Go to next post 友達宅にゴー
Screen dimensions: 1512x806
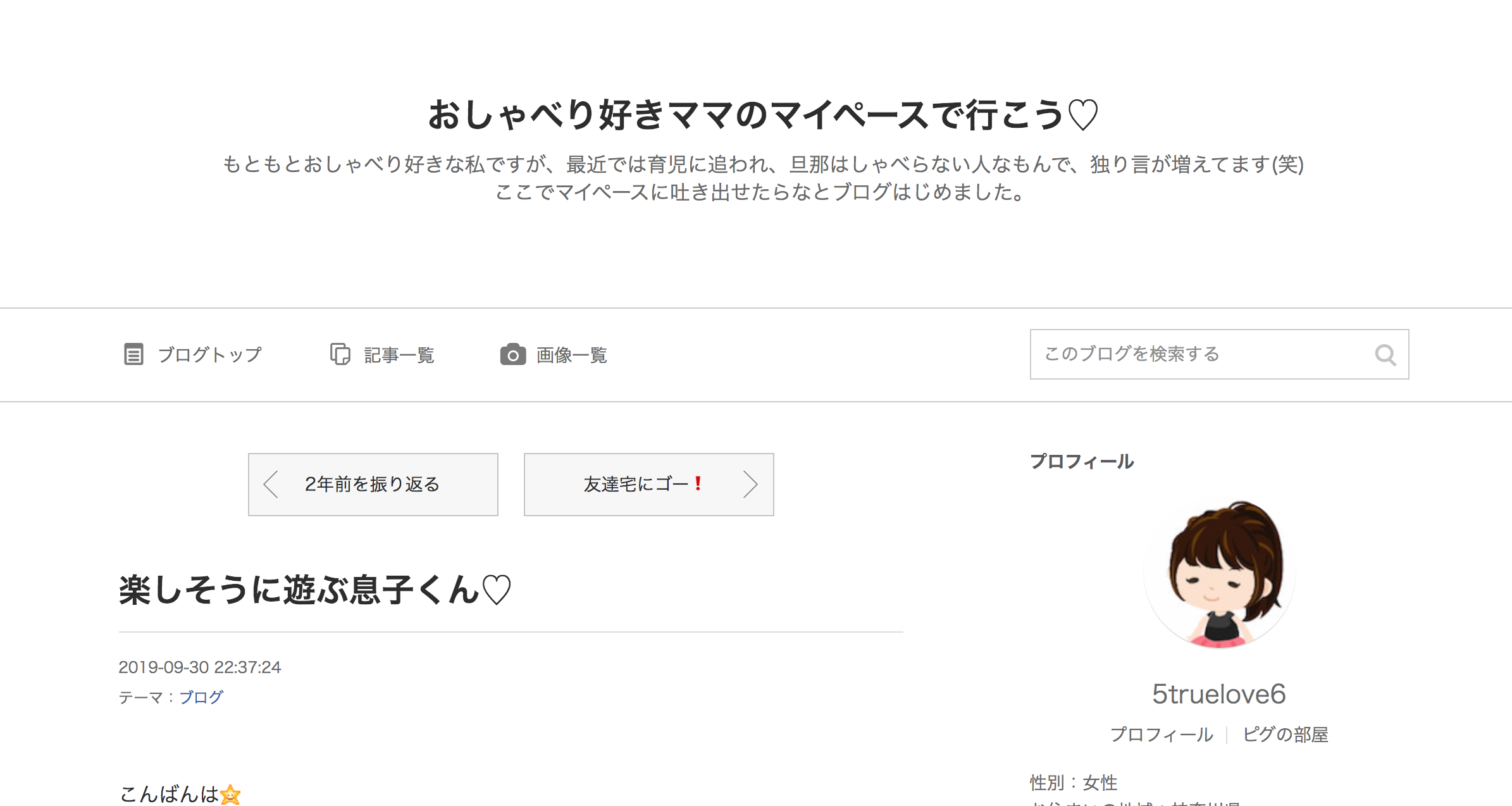click(649, 485)
